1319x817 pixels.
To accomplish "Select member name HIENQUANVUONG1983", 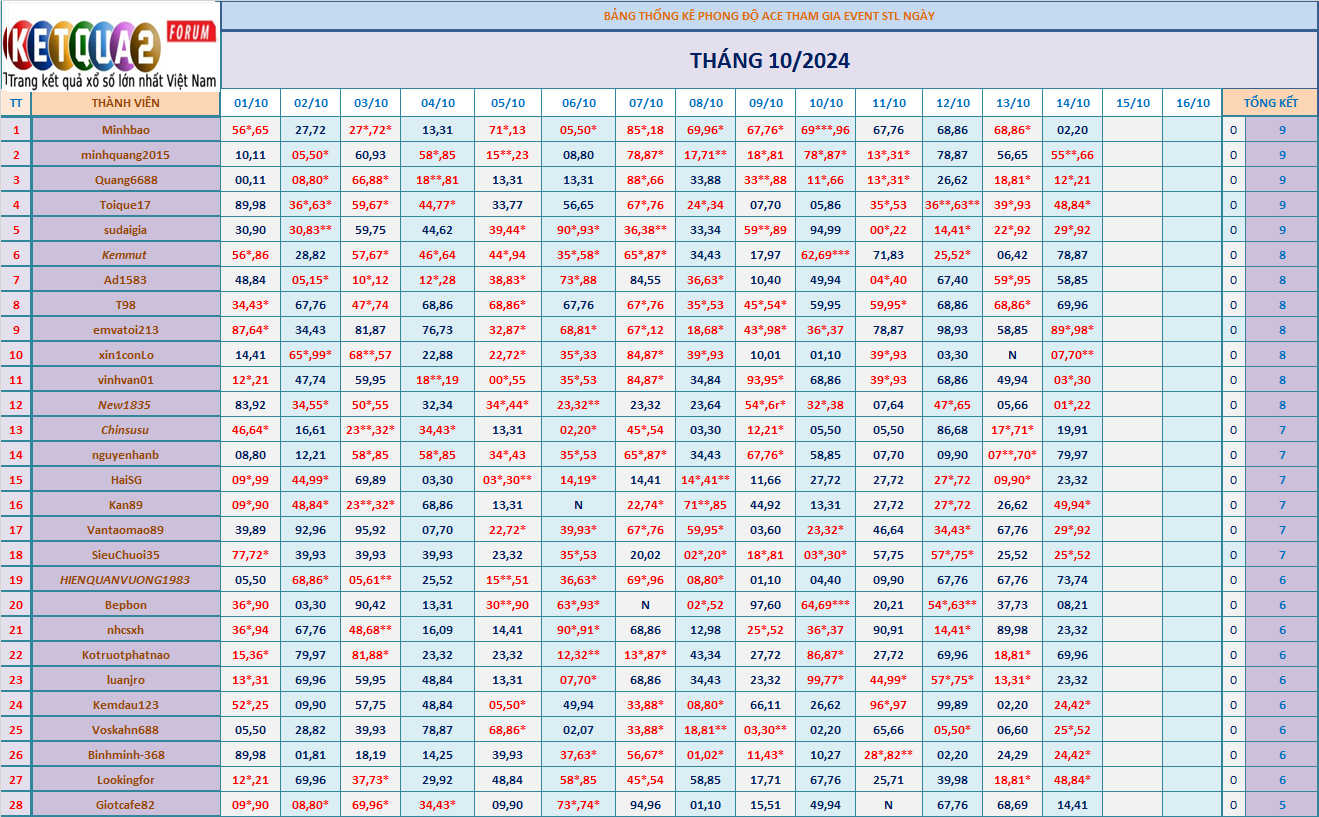I will (125, 580).
